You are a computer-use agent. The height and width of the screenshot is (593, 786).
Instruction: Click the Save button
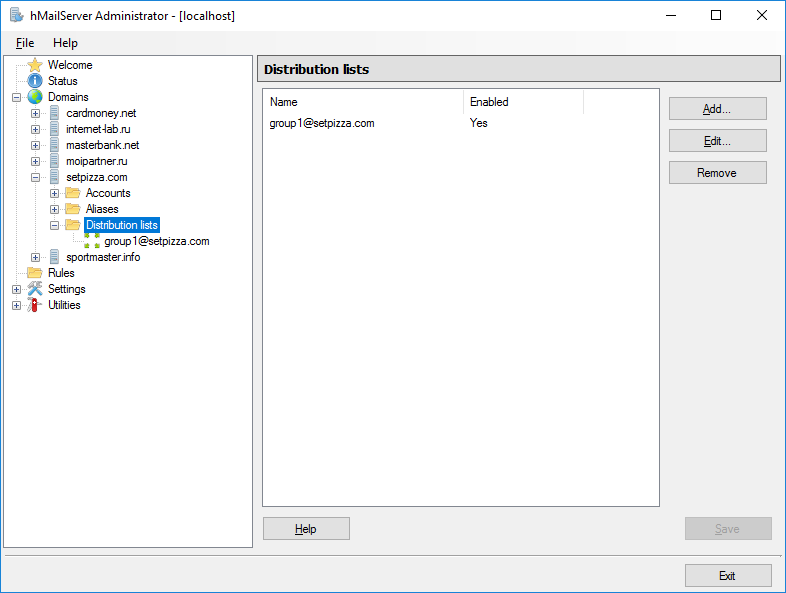(728, 529)
